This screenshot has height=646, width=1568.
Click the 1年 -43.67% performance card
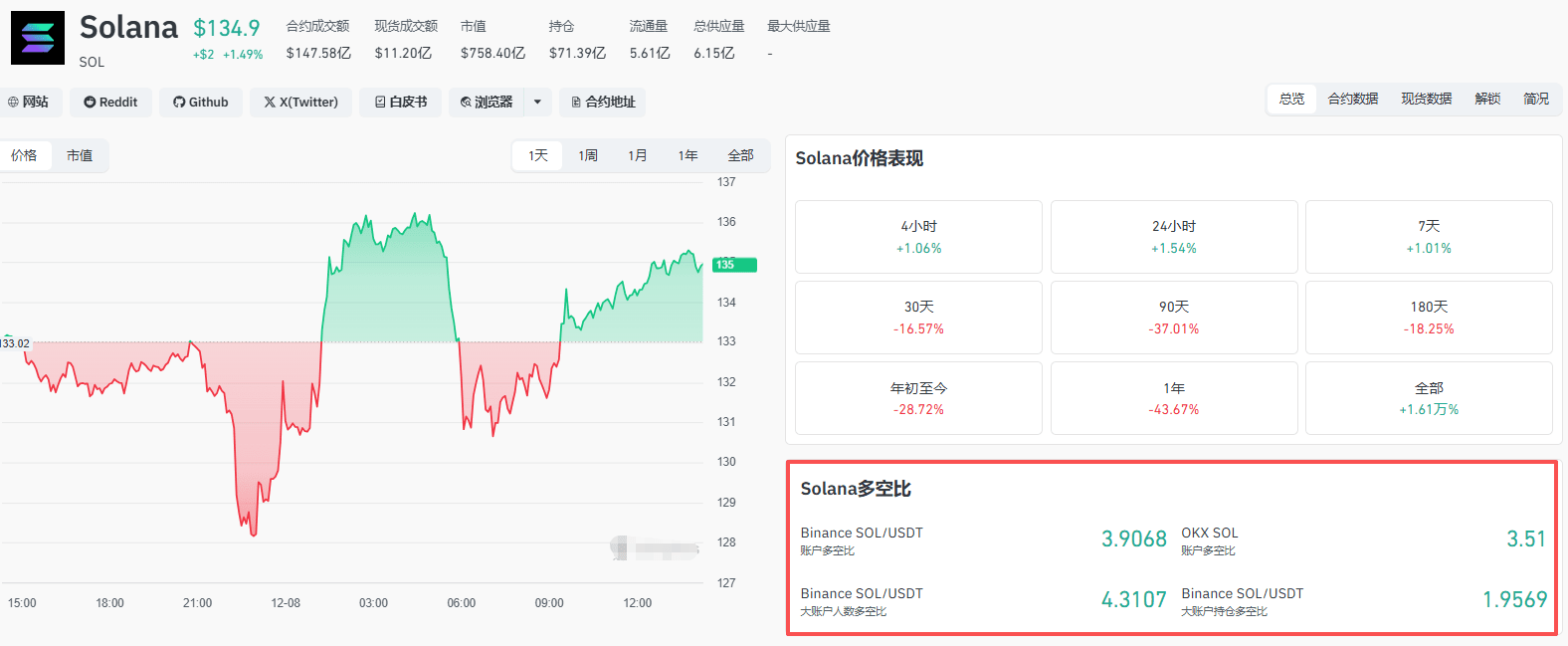click(x=1174, y=398)
